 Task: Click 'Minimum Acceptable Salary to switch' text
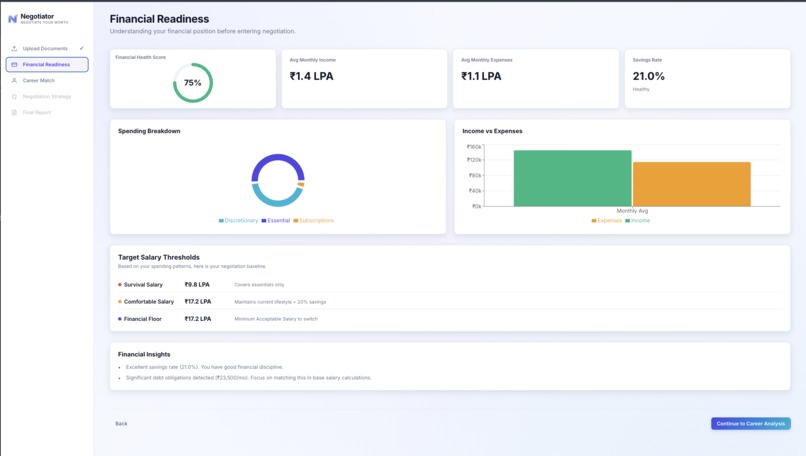pyautogui.click(x=276, y=319)
